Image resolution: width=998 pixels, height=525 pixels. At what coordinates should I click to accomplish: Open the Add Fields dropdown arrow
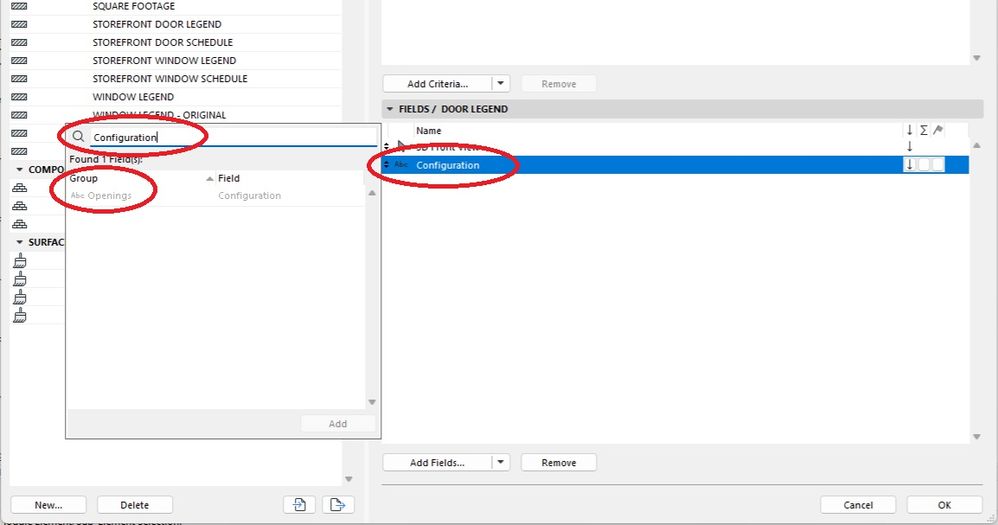pyautogui.click(x=501, y=462)
